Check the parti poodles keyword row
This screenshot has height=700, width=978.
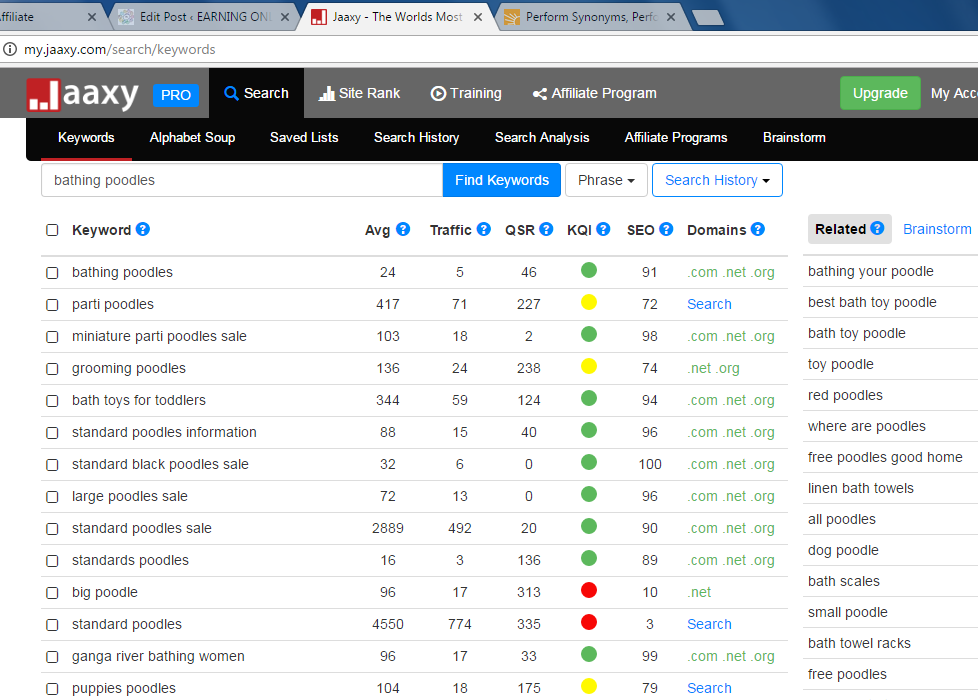[52, 304]
